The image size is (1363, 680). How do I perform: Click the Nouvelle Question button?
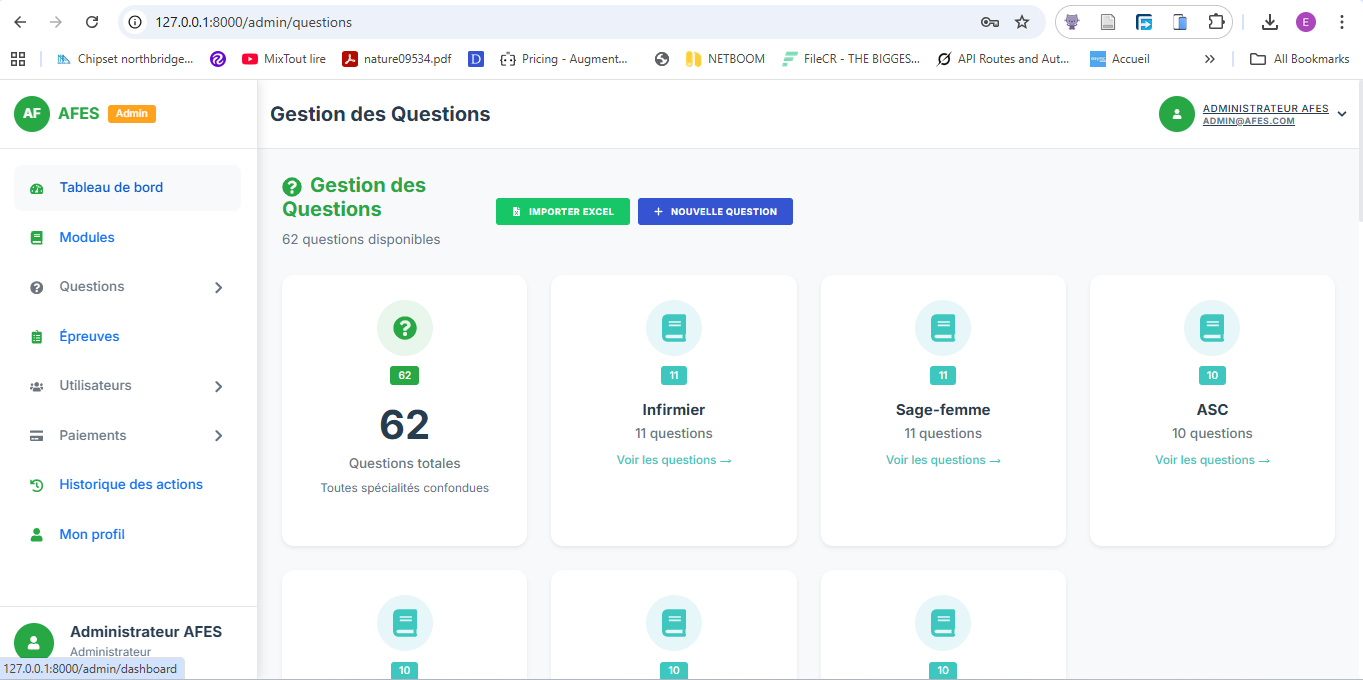[x=715, y=212]
